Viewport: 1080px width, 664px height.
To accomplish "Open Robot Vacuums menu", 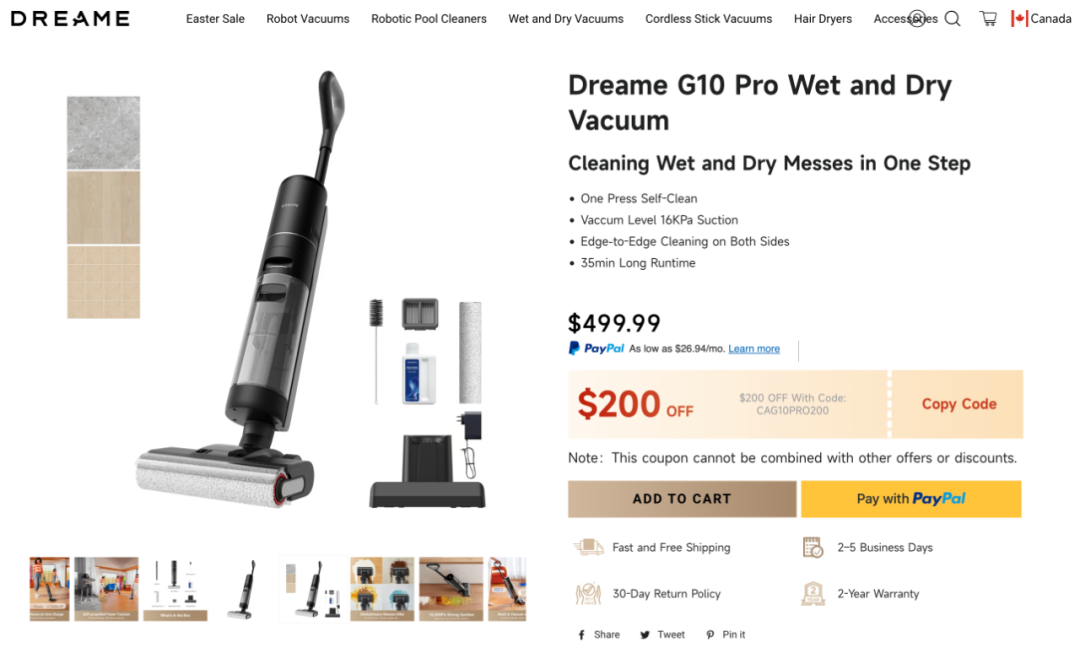I will coord(308,19).
